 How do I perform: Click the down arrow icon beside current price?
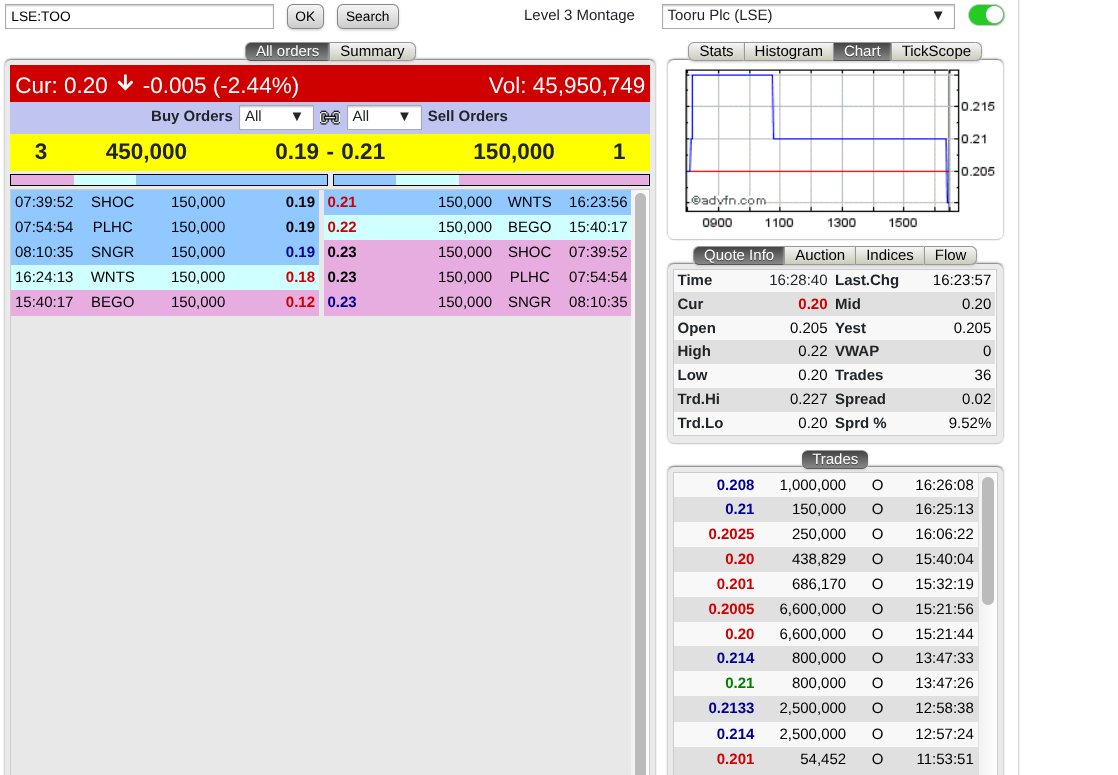[125, 85]
